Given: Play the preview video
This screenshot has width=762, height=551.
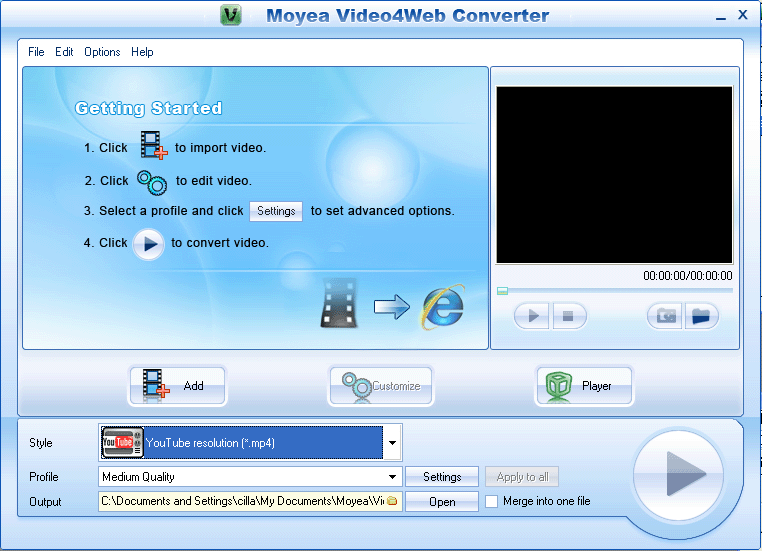Looking at the screenshot, I should point(532,316).
